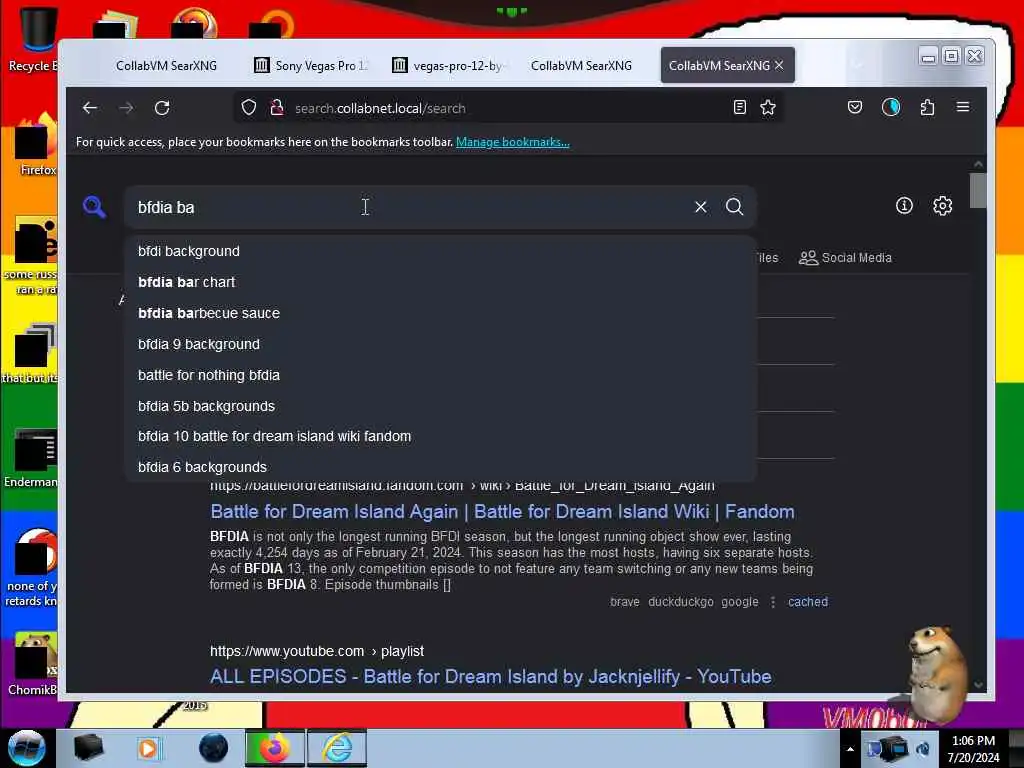Viewport: 1024px width, 768px height.
Task: Open the Manage bookmarks link
Action: pos(513,142)
